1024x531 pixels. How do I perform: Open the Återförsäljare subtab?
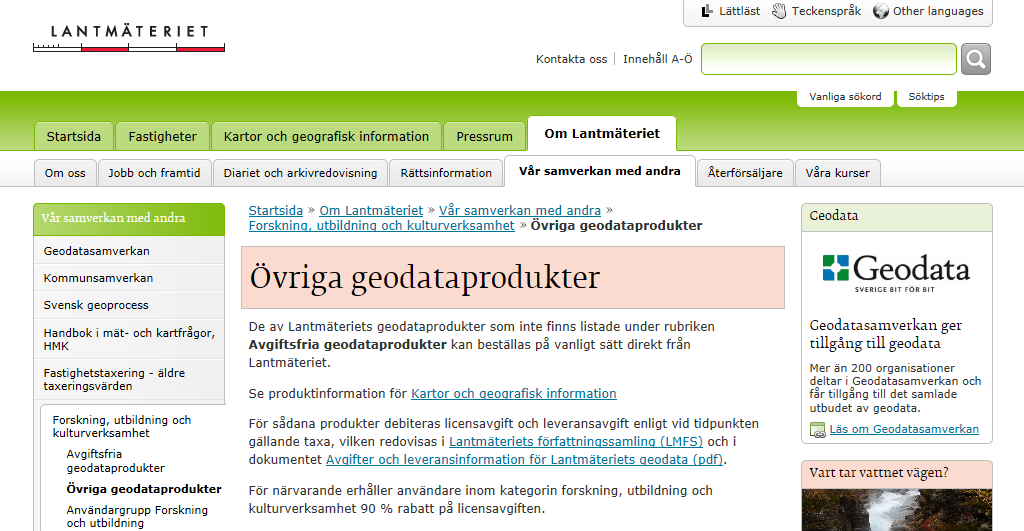pos(745,173)
